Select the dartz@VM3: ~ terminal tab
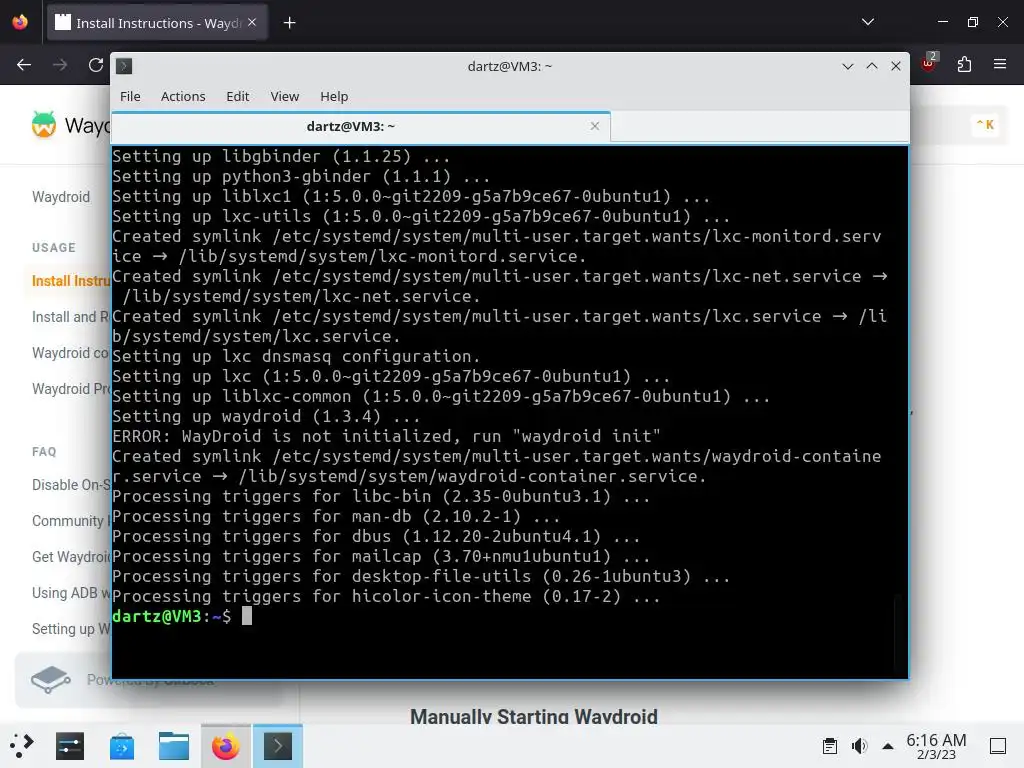 point(360,127)
